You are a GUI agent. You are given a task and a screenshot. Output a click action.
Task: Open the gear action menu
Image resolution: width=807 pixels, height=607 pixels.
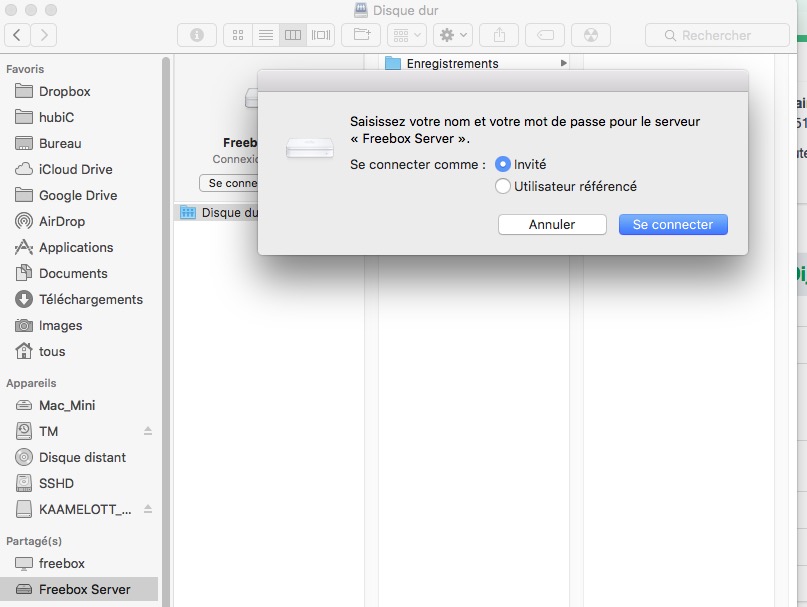453,35
